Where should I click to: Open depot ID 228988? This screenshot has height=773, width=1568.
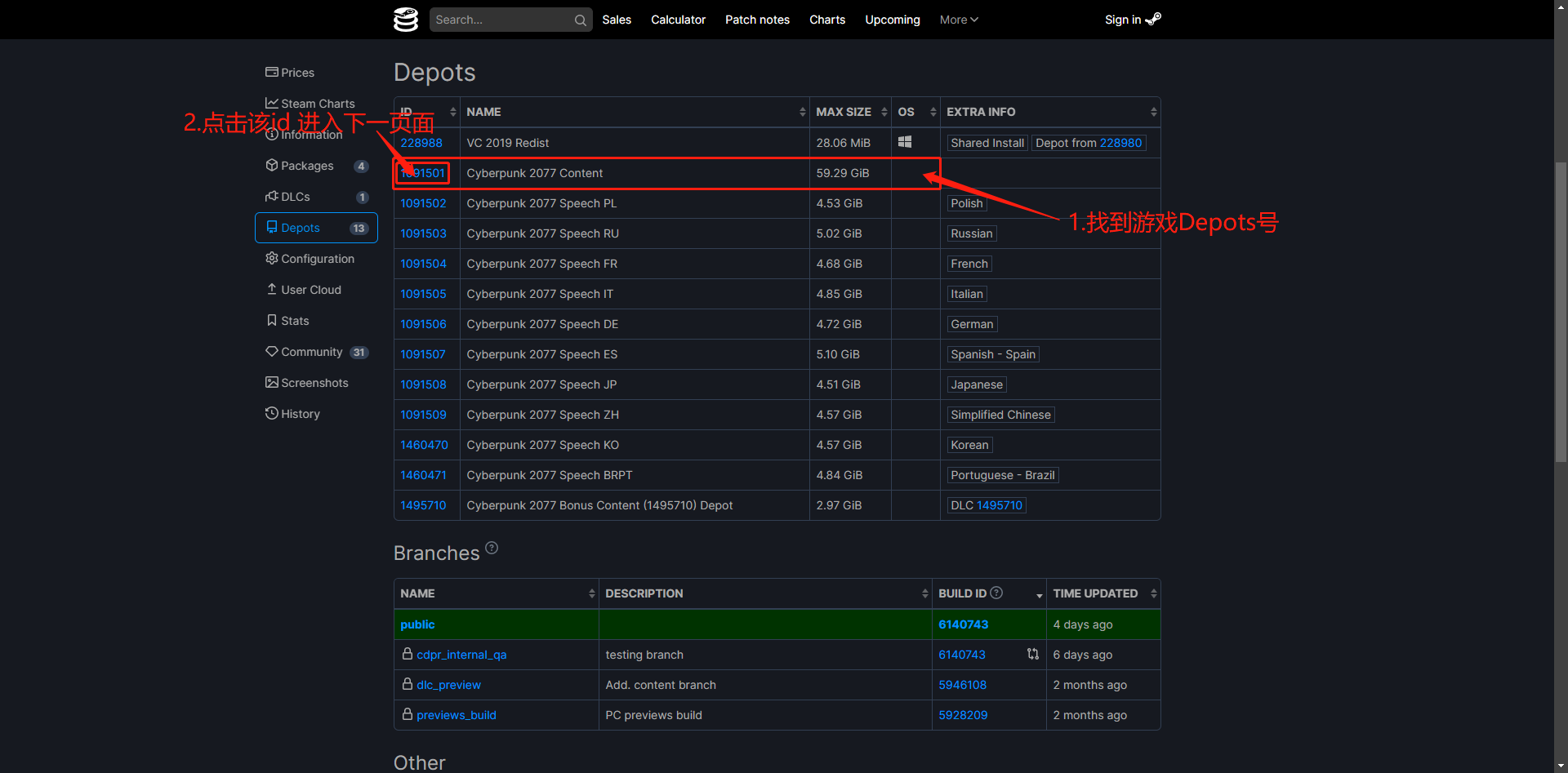click(421, 143)
